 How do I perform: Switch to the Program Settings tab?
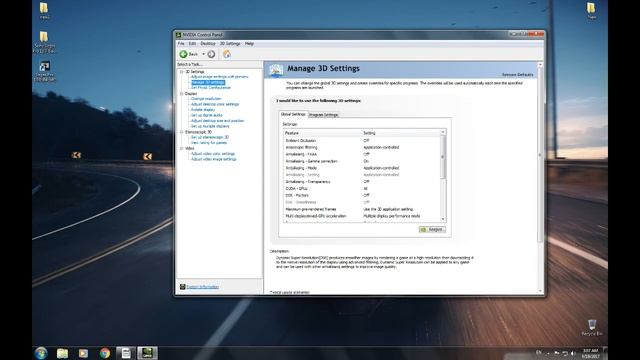click(323, 115)
